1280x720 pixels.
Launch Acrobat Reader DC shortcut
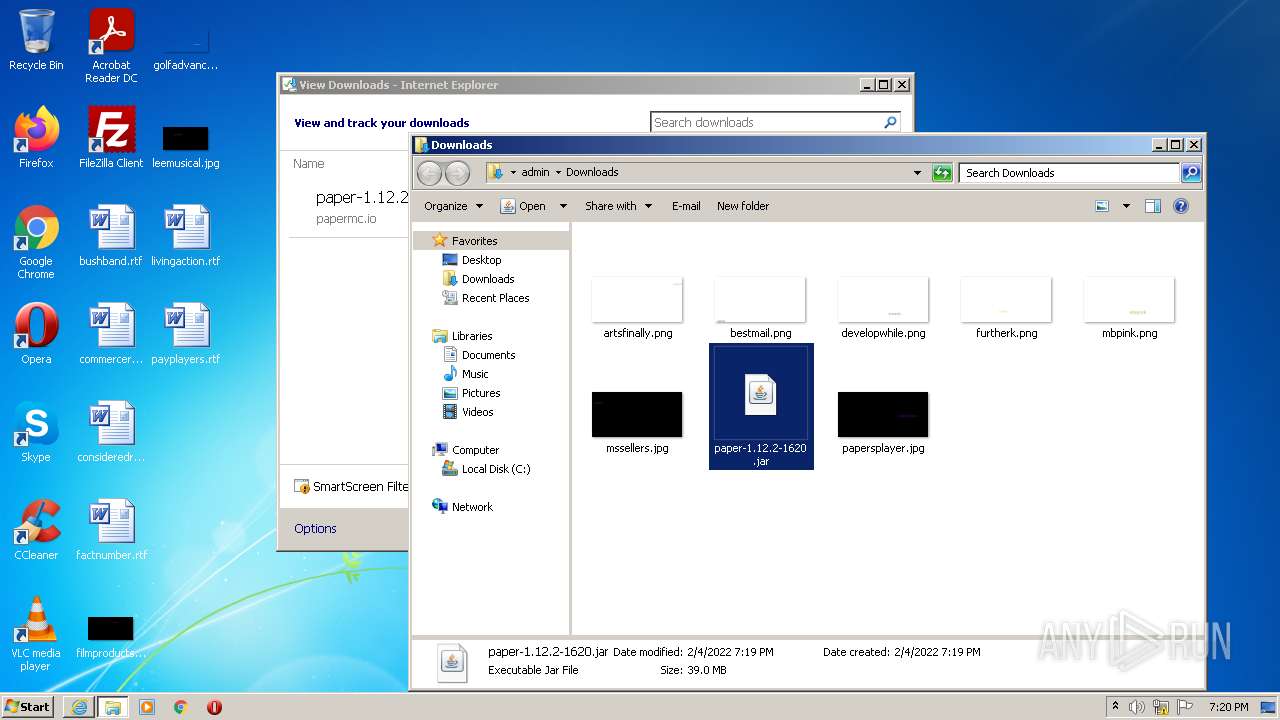111,46
